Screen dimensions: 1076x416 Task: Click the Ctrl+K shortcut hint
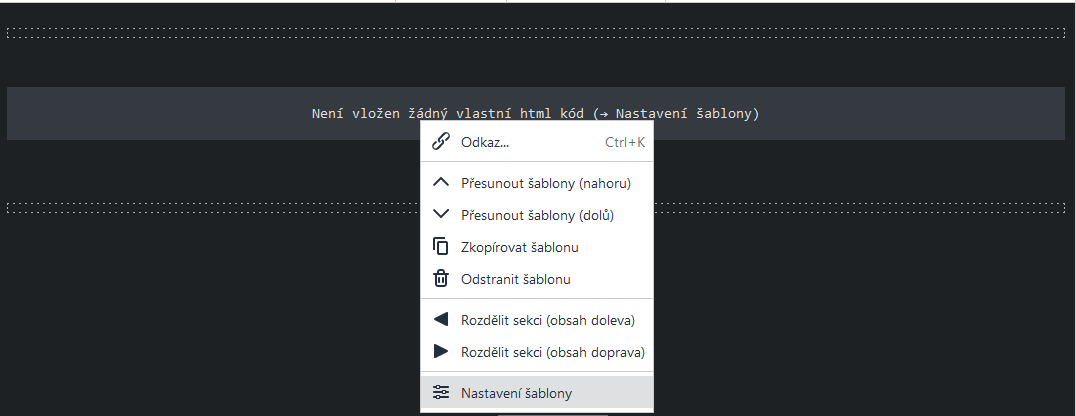(625, 142)
